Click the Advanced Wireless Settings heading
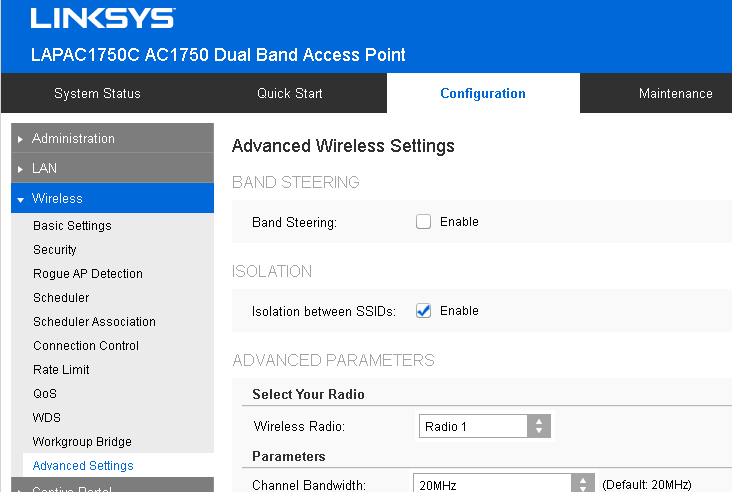 (x=343, y=146)
